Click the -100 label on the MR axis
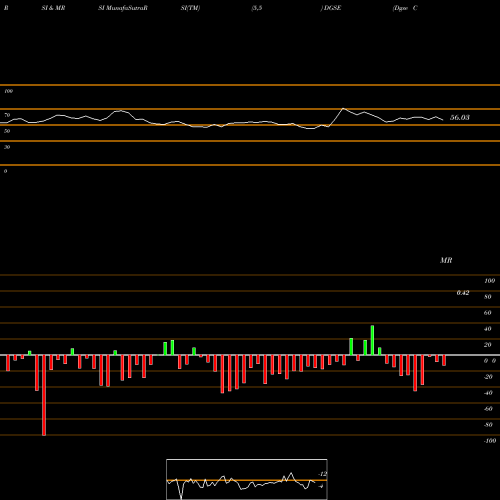The image size is (500, 500). 490,441
